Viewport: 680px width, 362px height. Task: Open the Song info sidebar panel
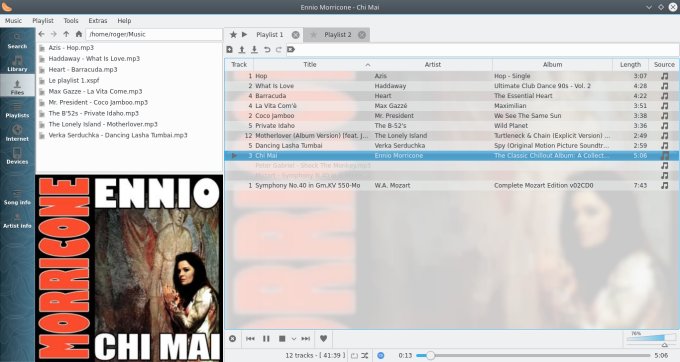(x=17, y=197)
